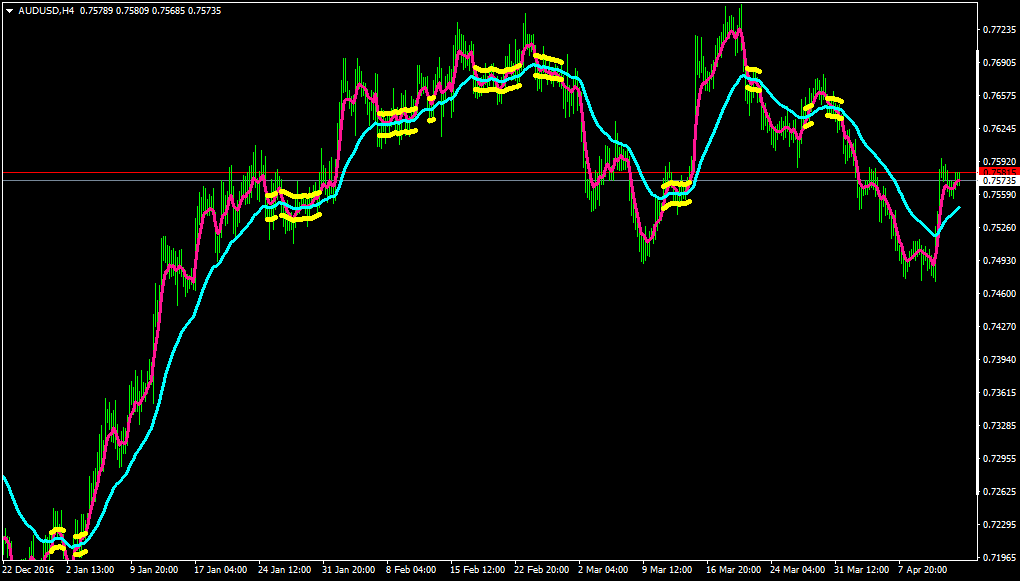Click the current price label 0.75735

[997, 180]
